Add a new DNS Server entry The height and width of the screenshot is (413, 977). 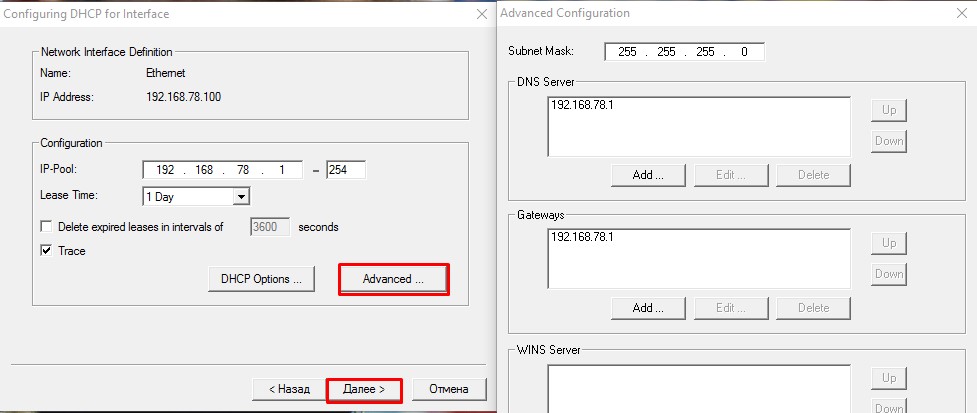(648, 175)
